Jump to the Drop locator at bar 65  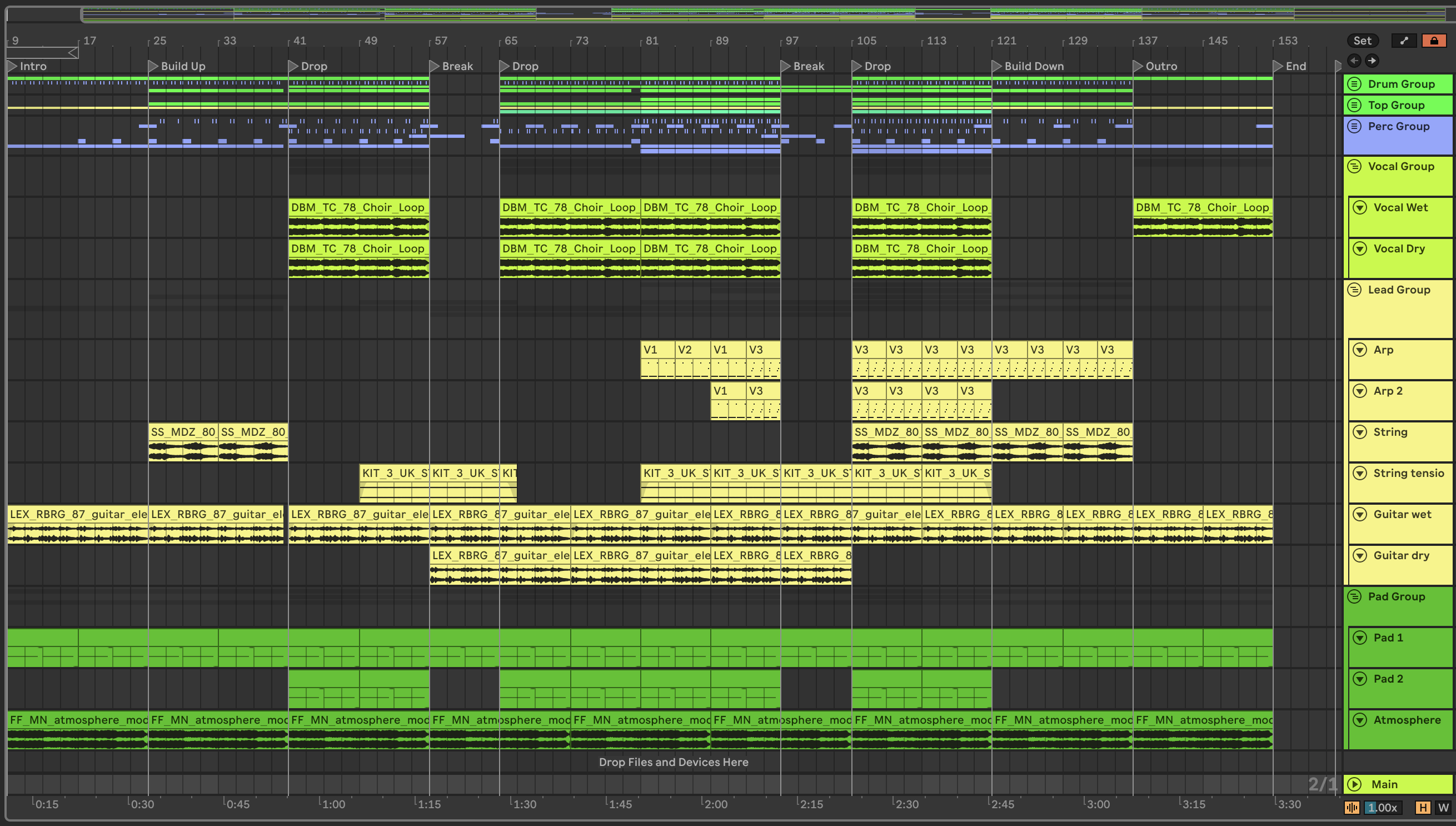point(519,66)
